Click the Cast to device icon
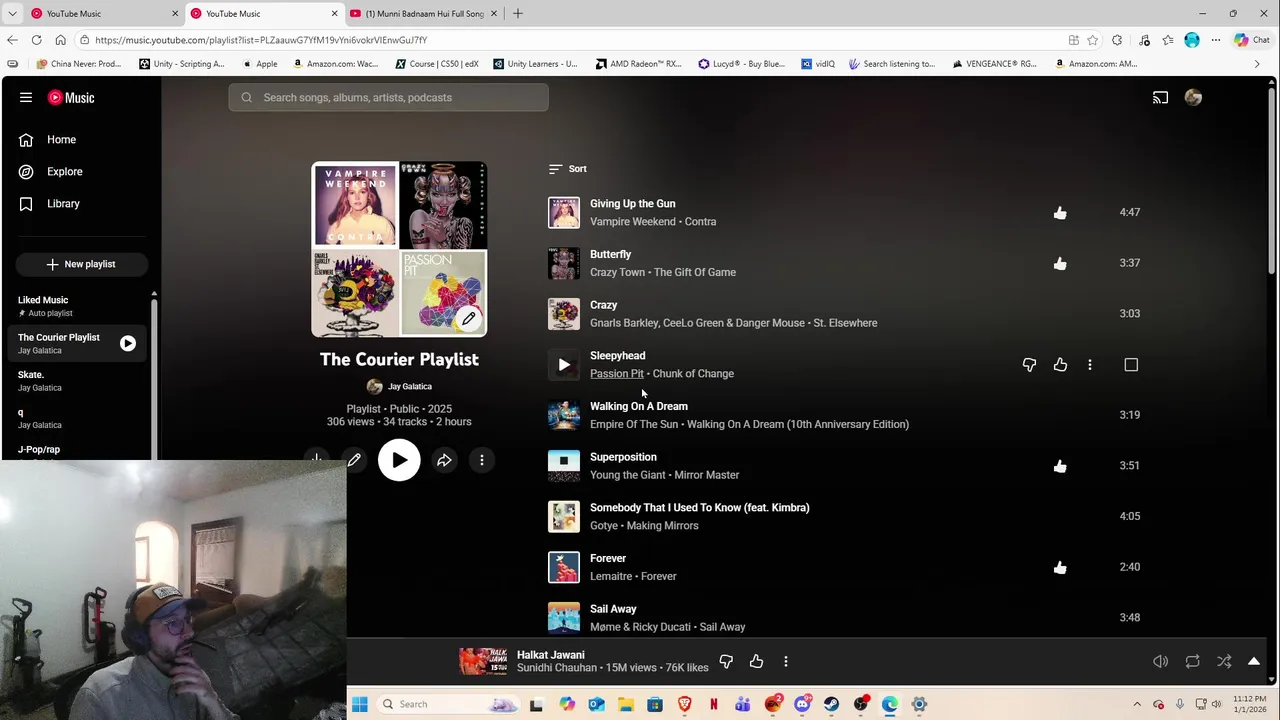Screen dimensions: 1280x720 [x=1160, y=97]
